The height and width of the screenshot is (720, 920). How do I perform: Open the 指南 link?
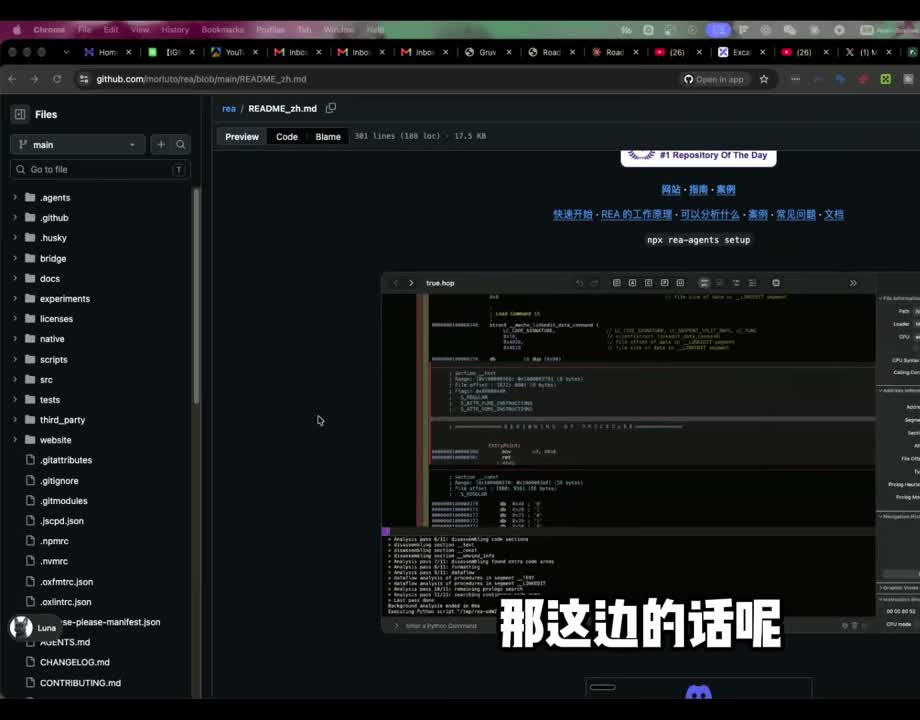(698, 189)
